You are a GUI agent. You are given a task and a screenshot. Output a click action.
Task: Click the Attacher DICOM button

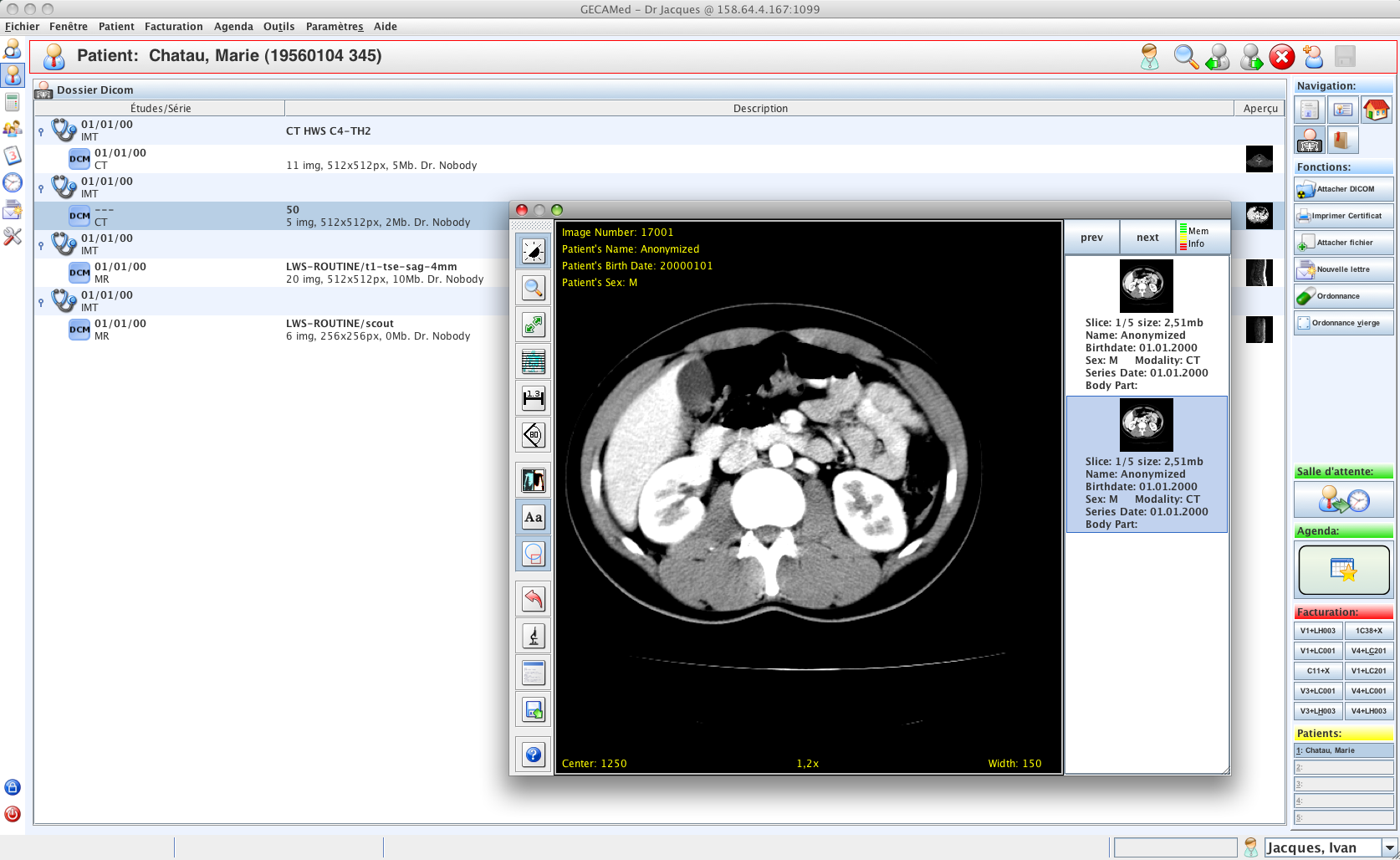point(1343,189)
